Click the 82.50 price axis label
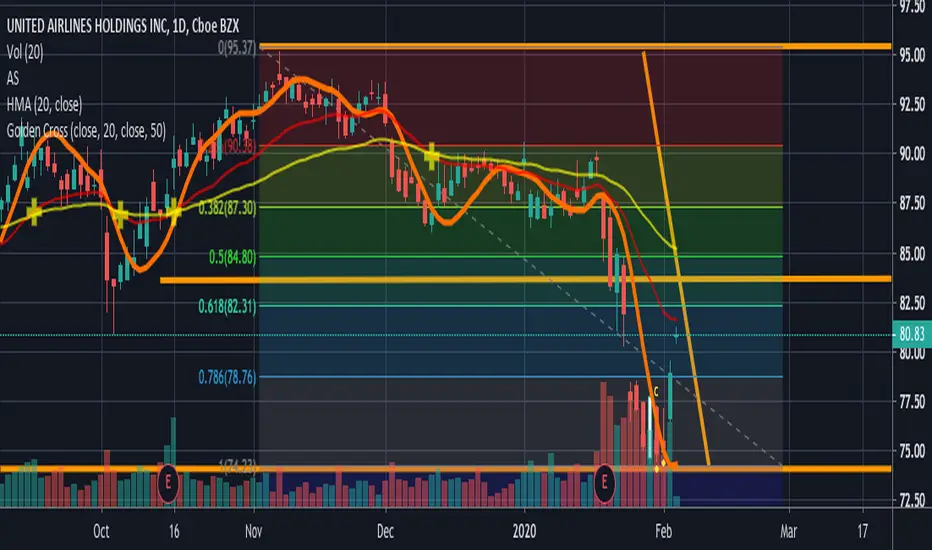The width and height of the screenshot is (932, 550). [x=912, y=303]
